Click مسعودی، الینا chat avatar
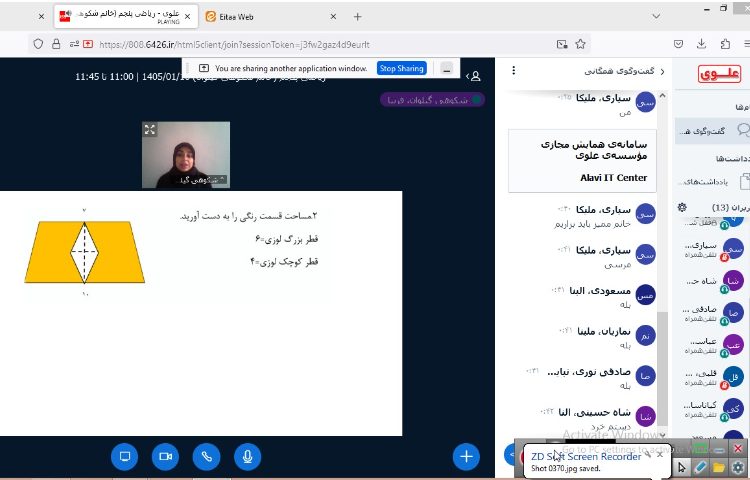 pyautogui.click(x=645, y=295)
